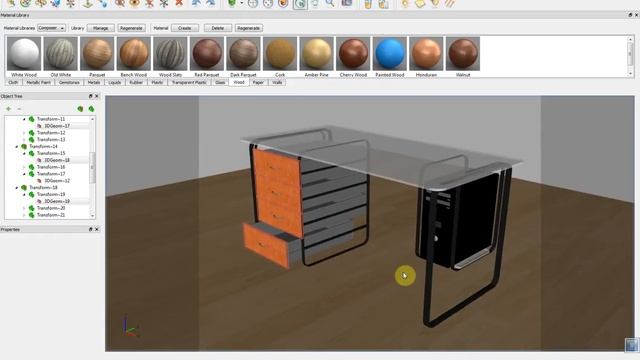Select the Red Parquet material
Viewport: 640px width, 360px height.
point(207,54)
